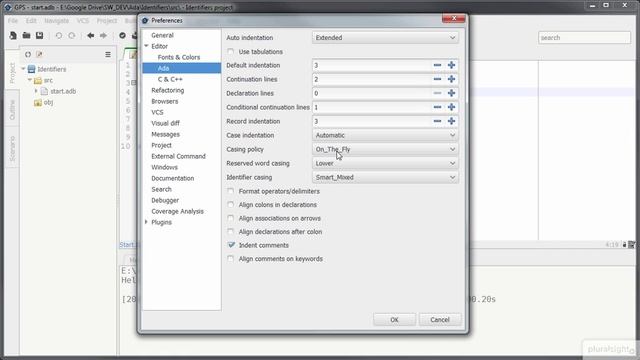Click Continuation lines value field
640x360 pixels.
(371, 79)
